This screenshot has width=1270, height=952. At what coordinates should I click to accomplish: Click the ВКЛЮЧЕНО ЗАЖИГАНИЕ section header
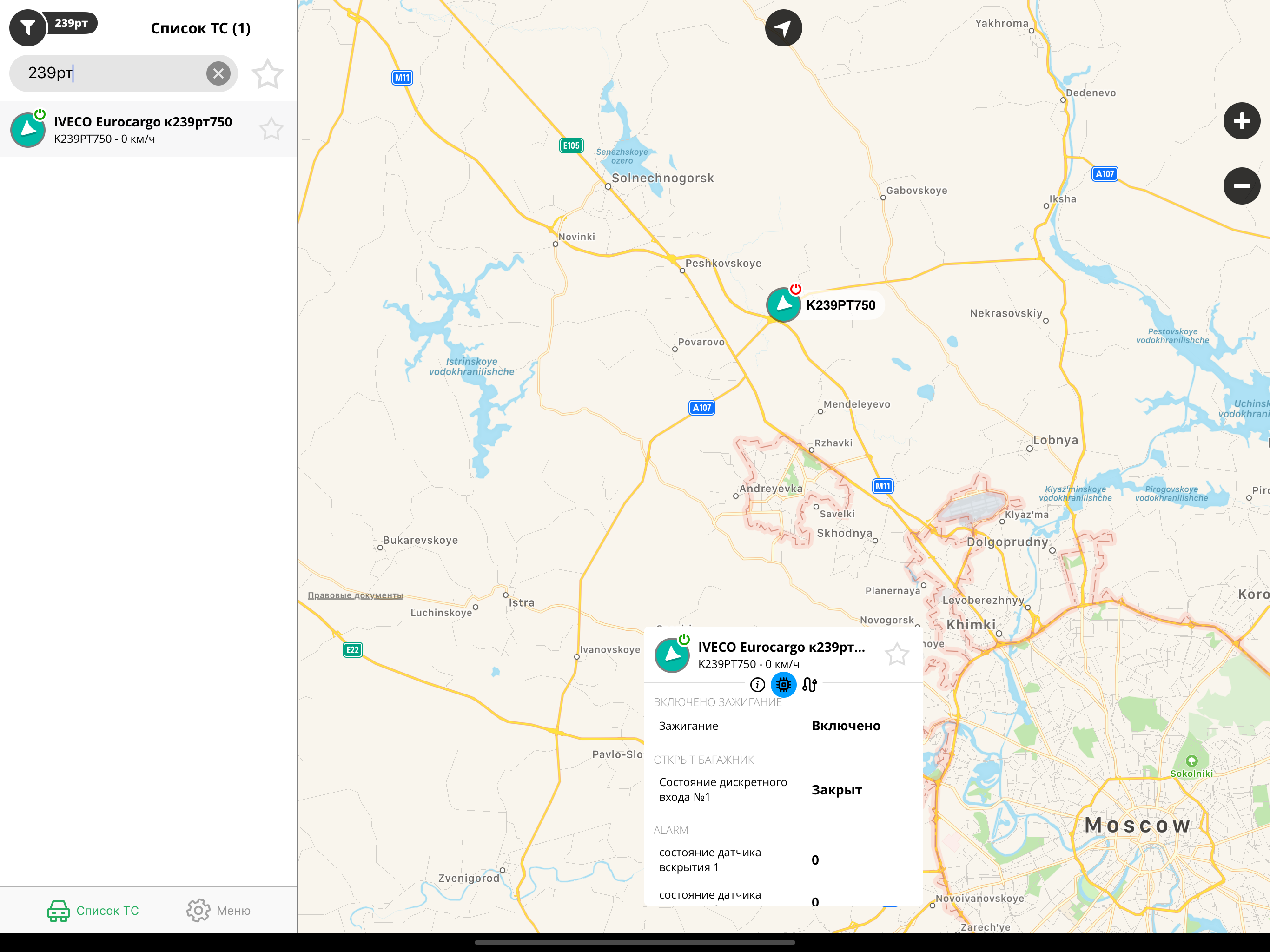tap(717, 702)
